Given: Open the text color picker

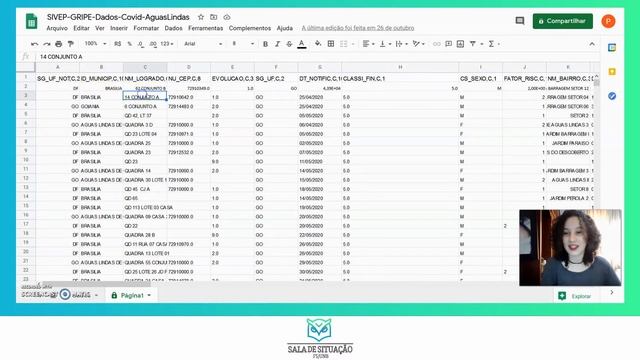Looking at the screenshot, I should coord(302,44).
